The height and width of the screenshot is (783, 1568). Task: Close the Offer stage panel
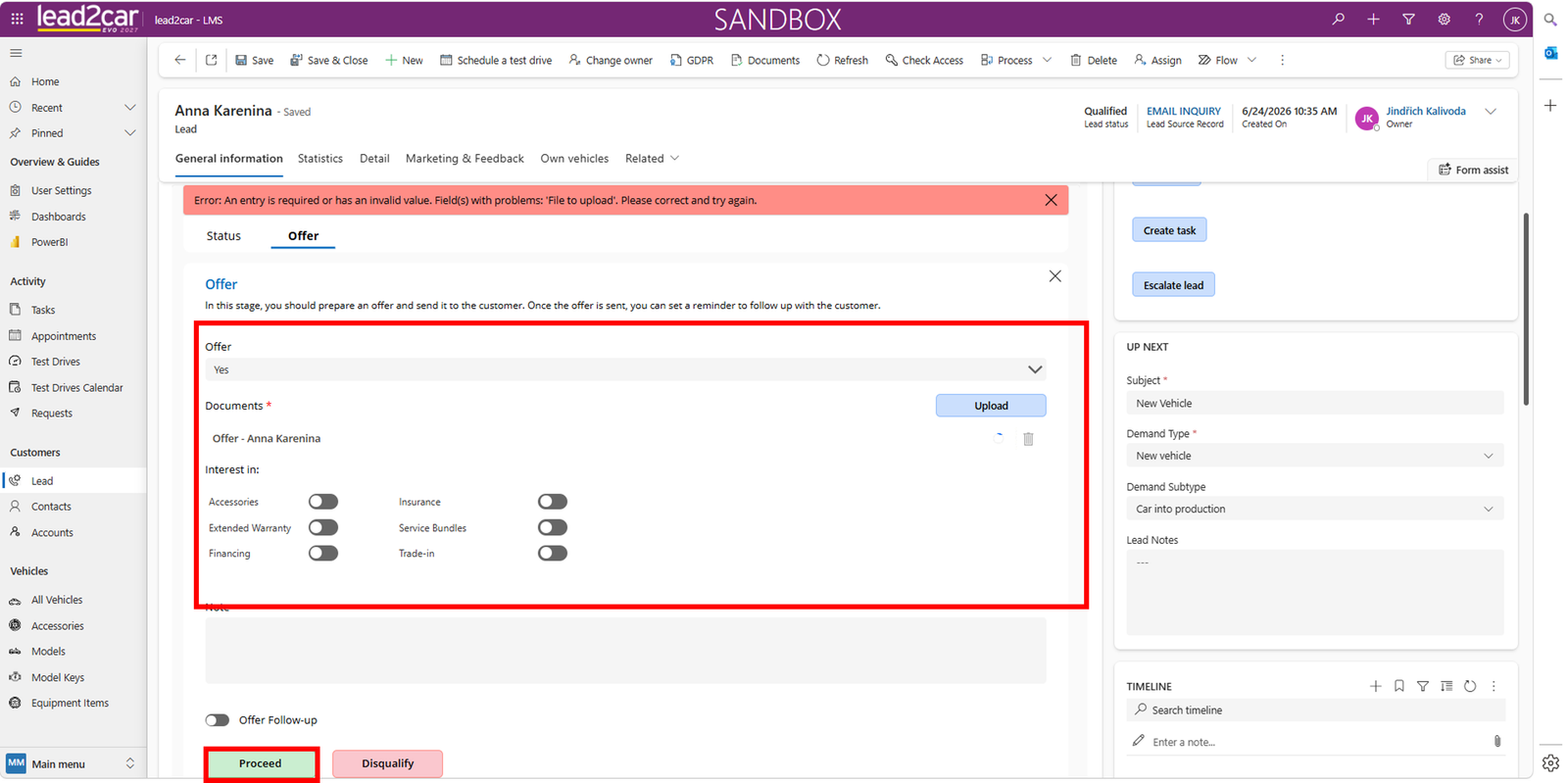tap(1054, 276)
